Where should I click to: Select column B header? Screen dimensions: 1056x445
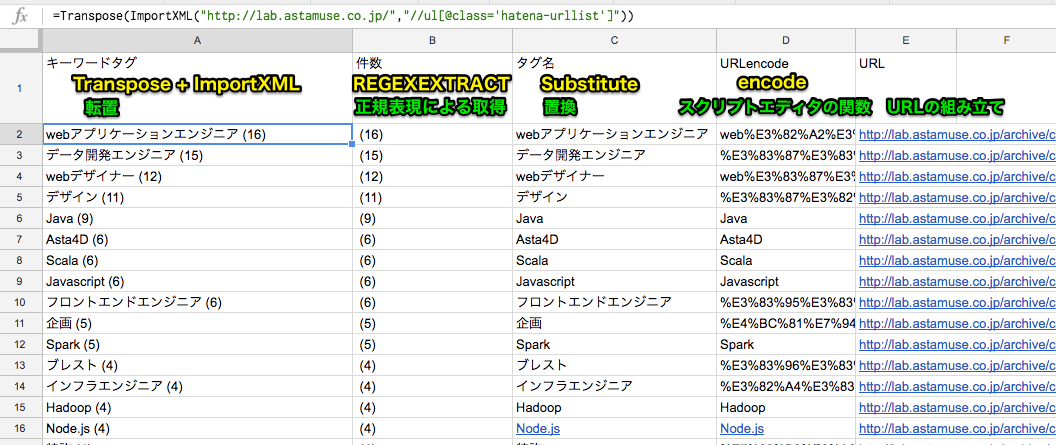(432, 40)
